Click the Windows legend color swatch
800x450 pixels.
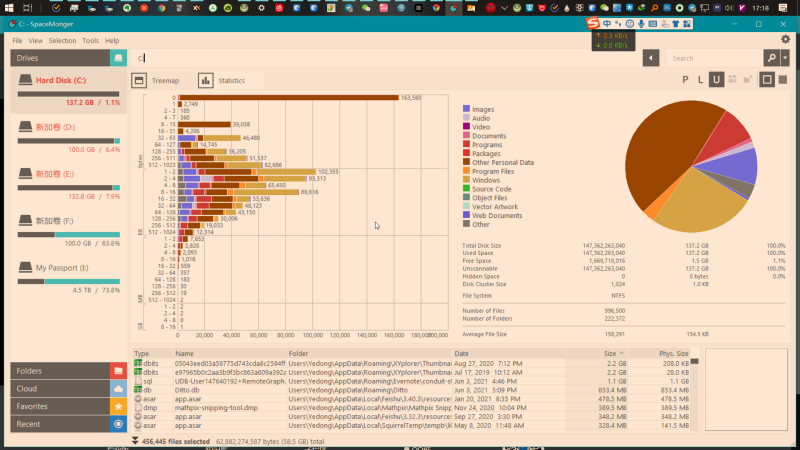pos(466,180)
